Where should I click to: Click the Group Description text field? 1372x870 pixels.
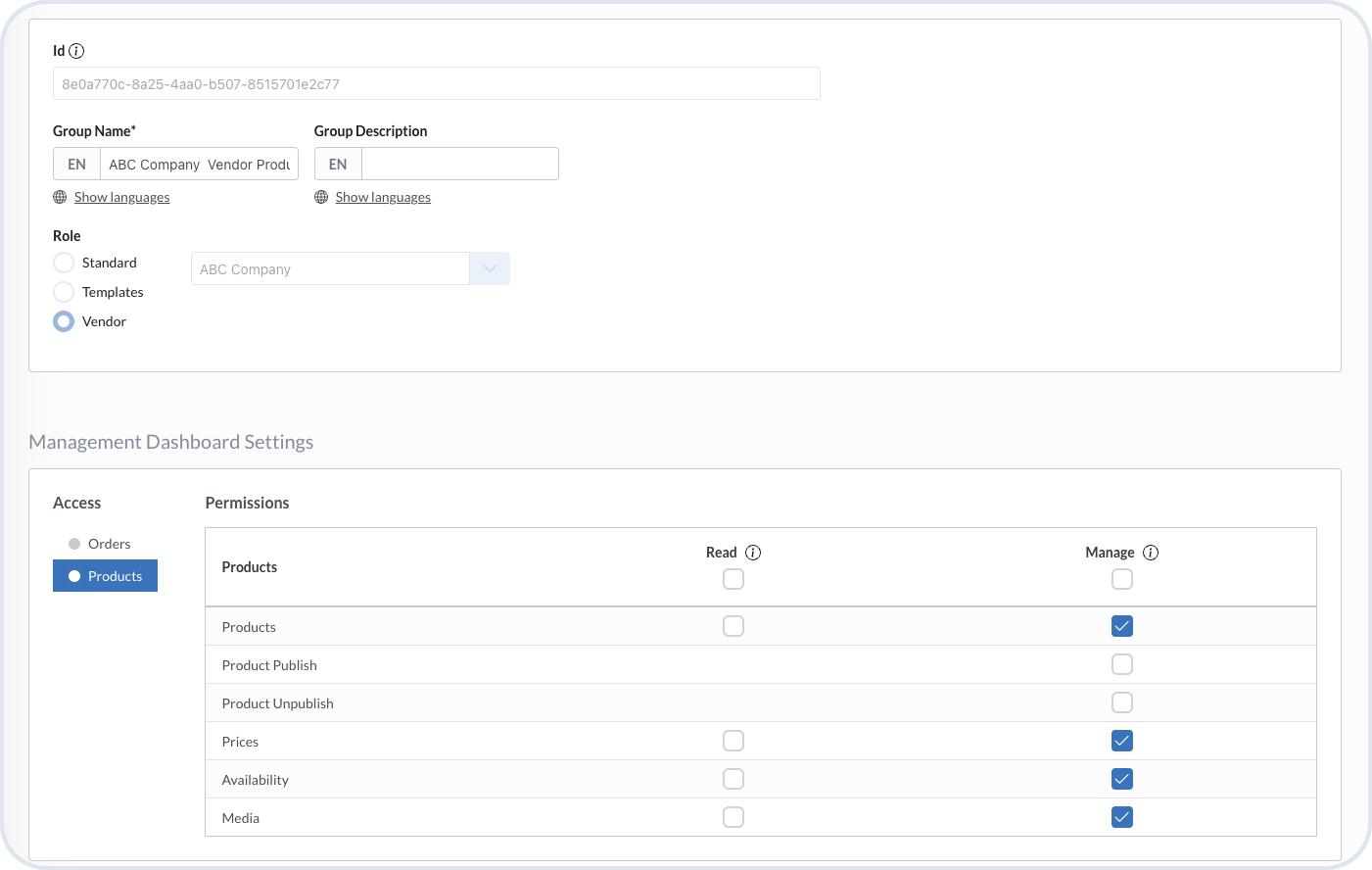coord(459,164)
